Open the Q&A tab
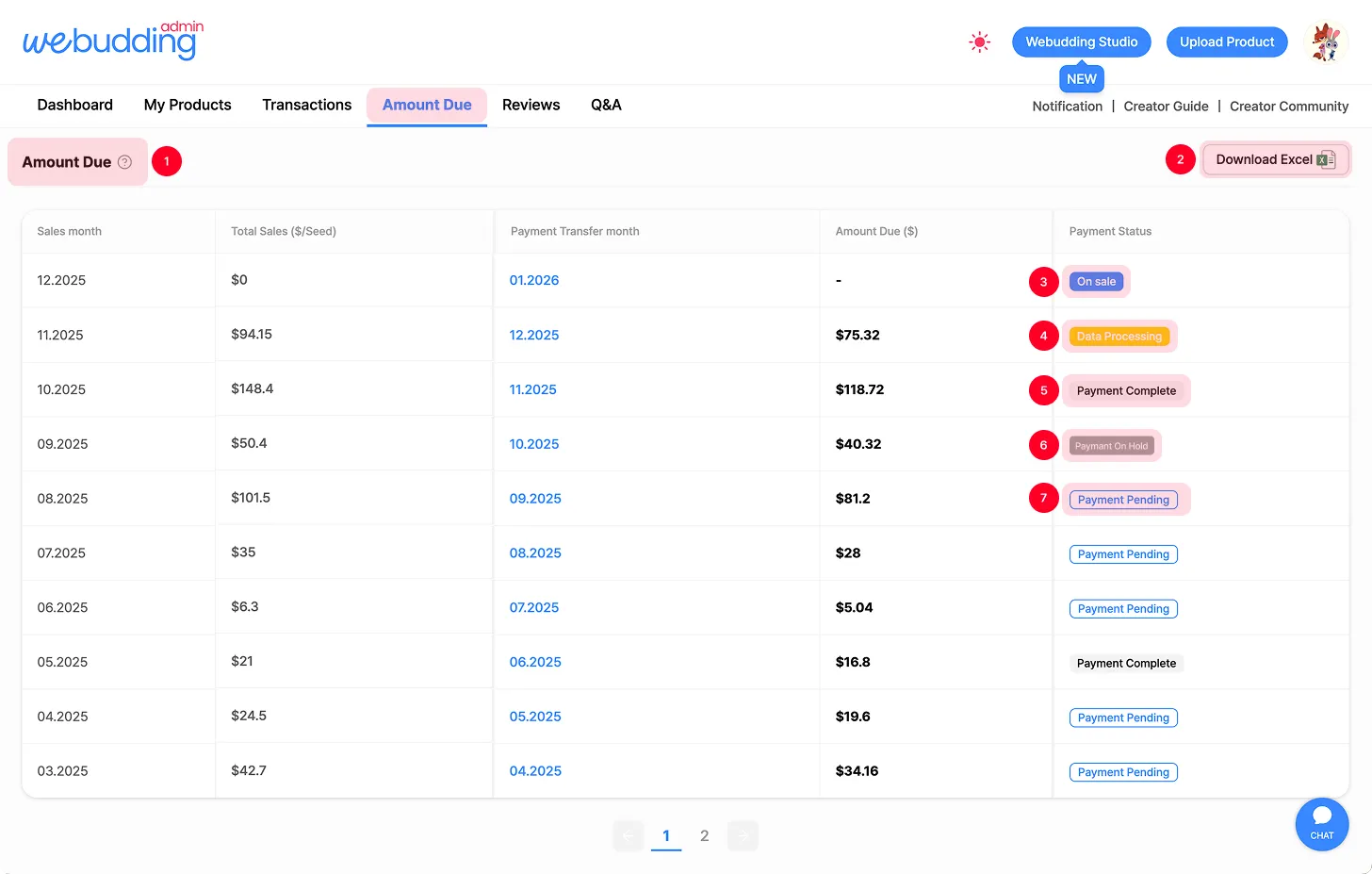The height and width of the screenshot is (874, 1372). 606,105
